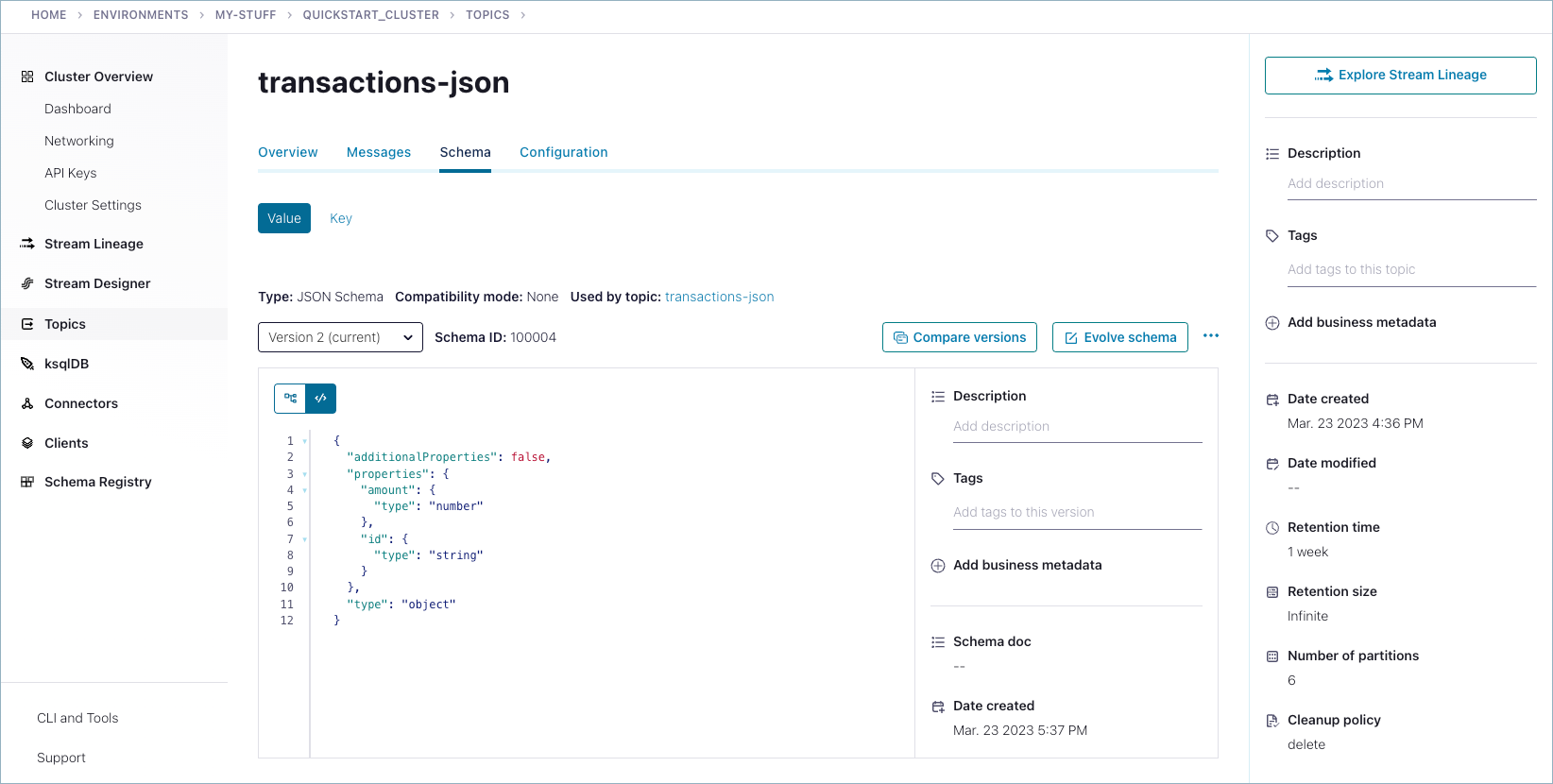Click plus icon for topic business metadata
Screen dimensions: 1553x784
[1272, 323]
